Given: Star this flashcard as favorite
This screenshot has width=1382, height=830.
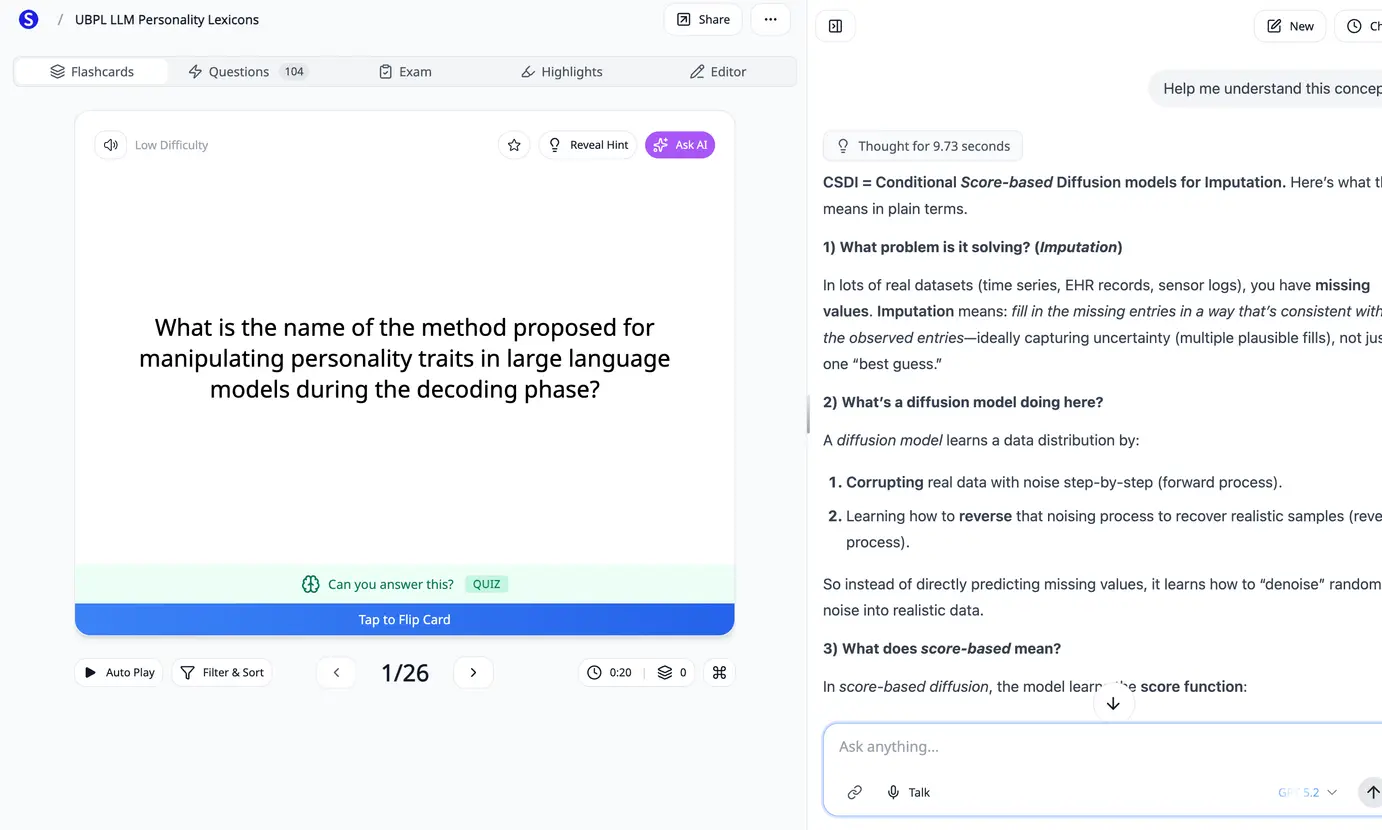Looking at the screenshot, I should coord(514,145).
